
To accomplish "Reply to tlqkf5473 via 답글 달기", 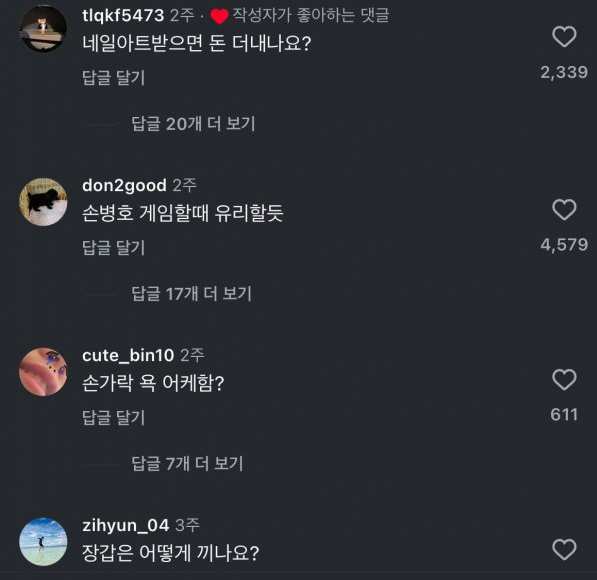I will 113,78.
